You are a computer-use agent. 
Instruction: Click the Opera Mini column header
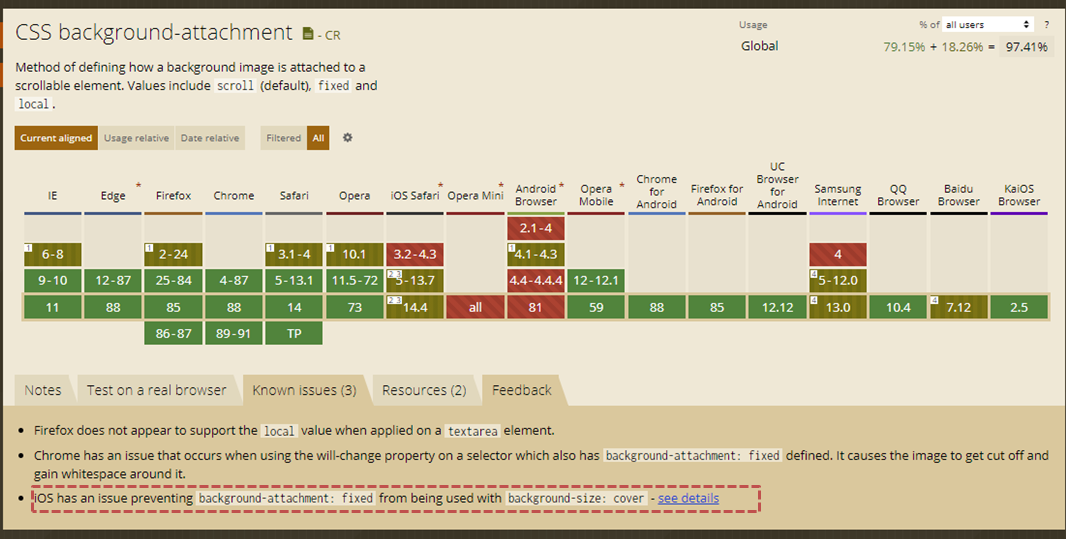(475, 196)
